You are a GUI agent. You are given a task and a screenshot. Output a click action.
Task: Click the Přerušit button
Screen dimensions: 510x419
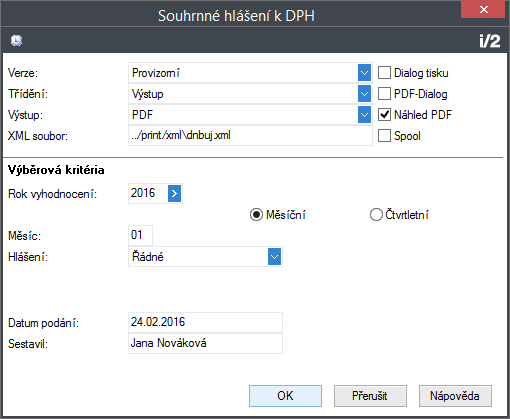pos(370,396)
